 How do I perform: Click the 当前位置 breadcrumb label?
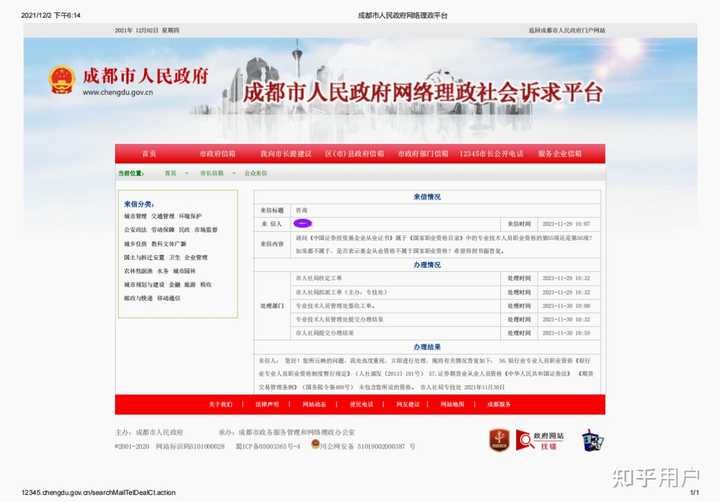click(x=131, y=173)
